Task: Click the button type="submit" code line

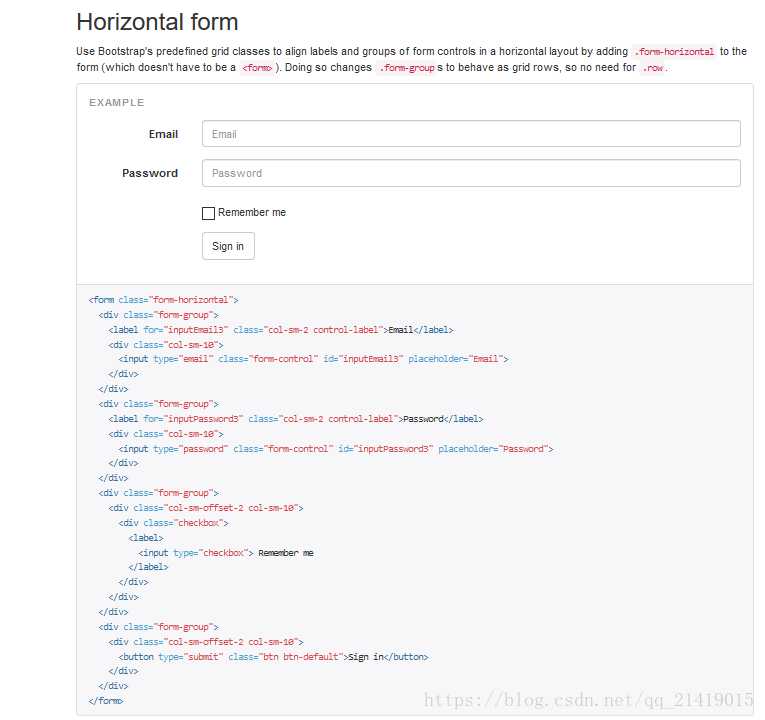Action: tap(273, 657)
